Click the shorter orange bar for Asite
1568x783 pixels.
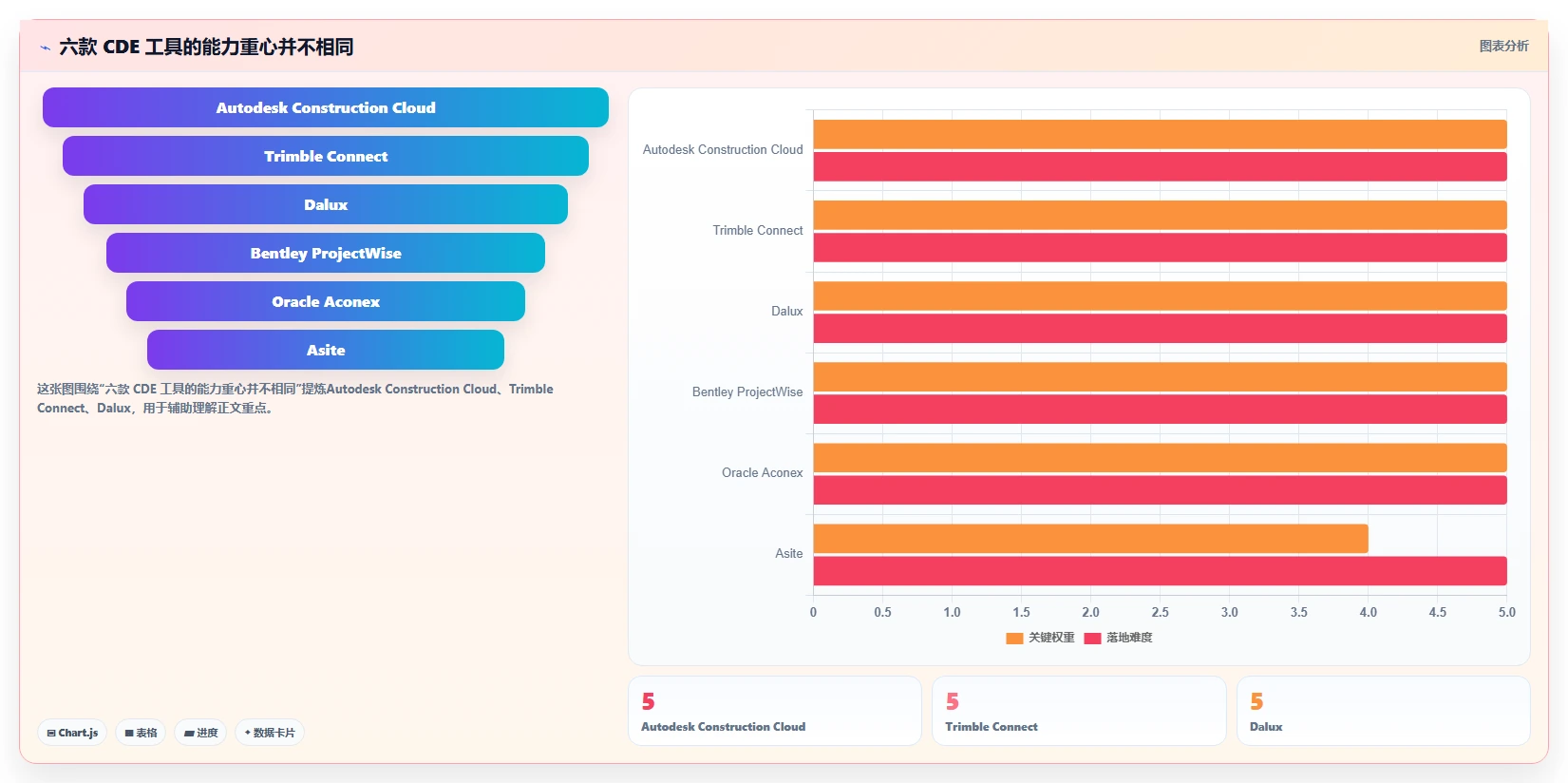coord(1090,538)
